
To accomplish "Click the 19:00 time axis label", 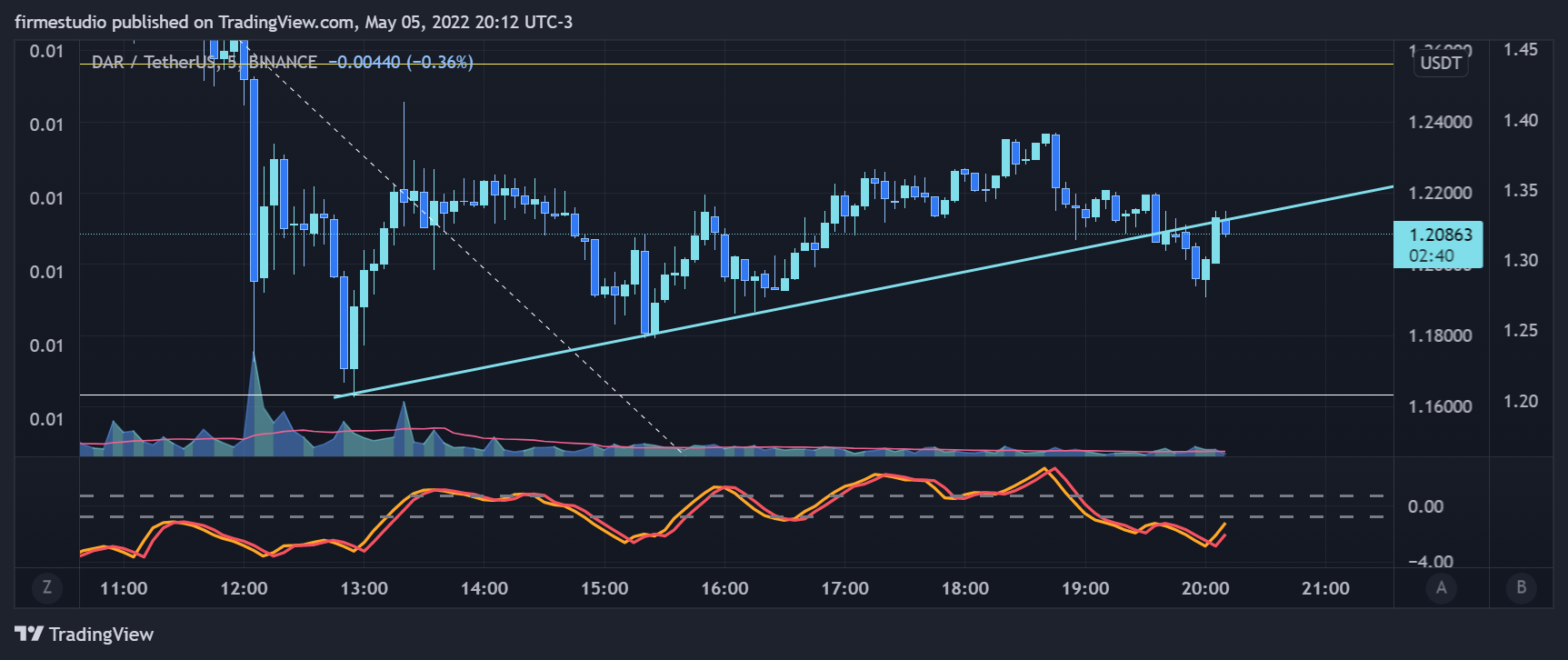I will tap(1085, 588).
